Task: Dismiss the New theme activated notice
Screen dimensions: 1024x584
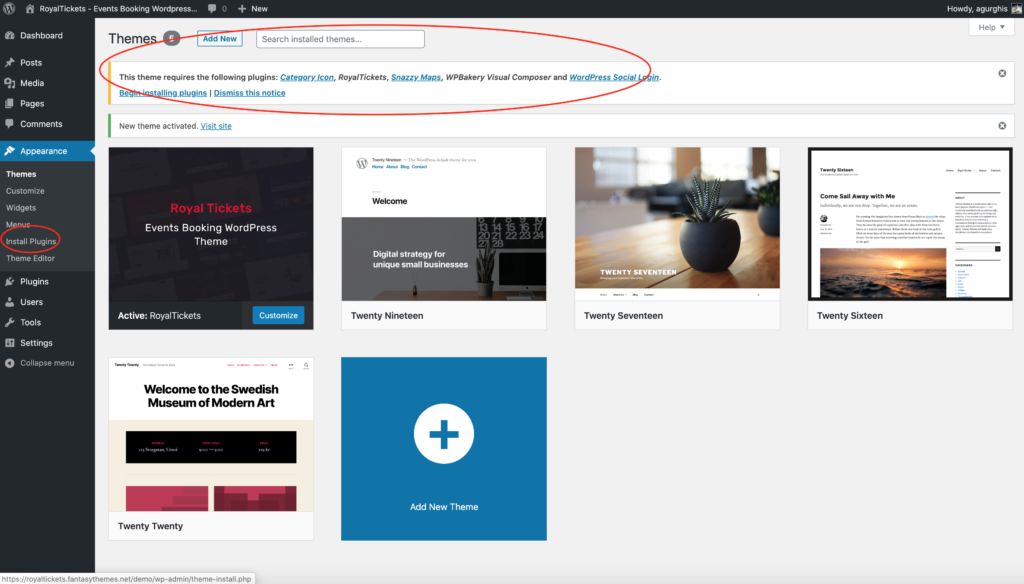Action: coord(1002,125)
